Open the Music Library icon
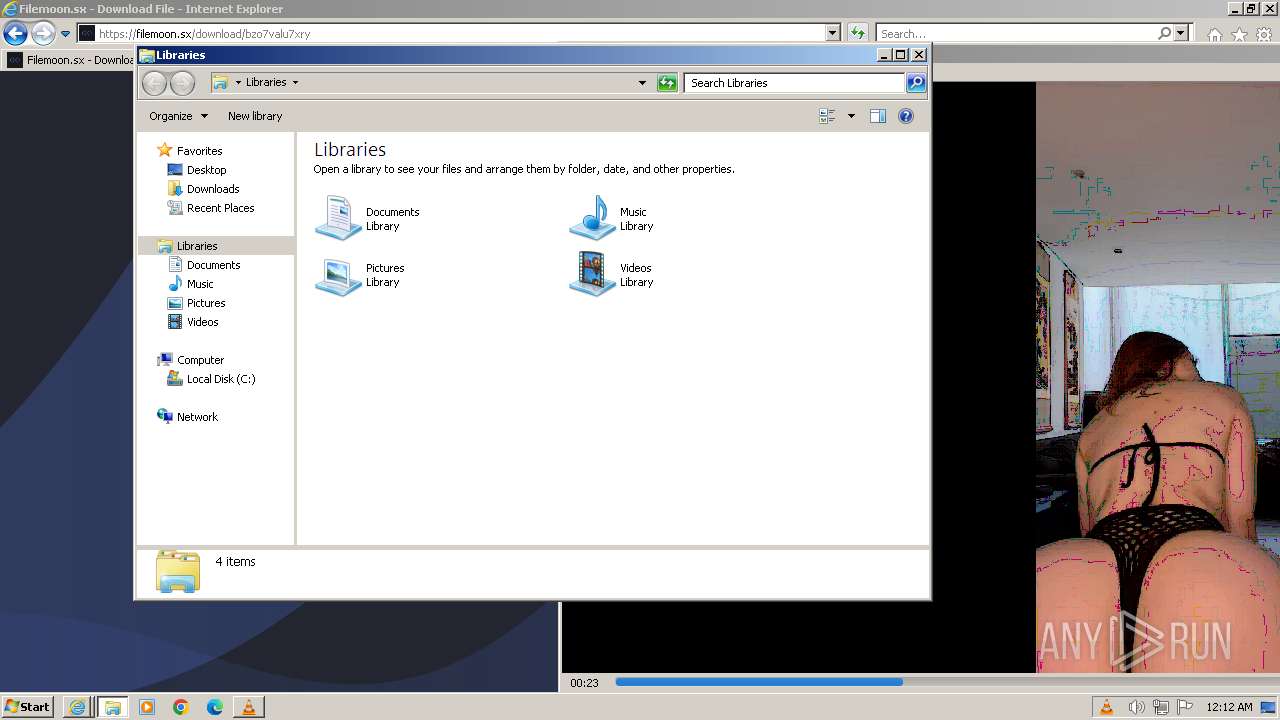This screenshot has height=720, width=1280. [x=592, y=218]
